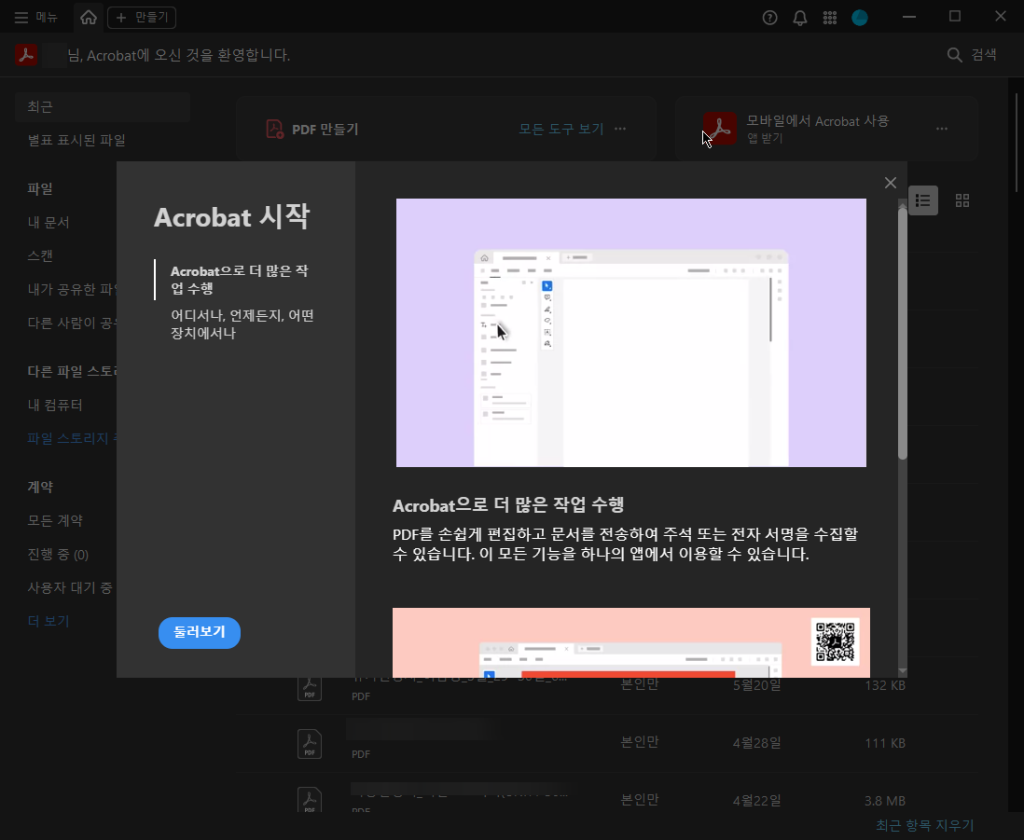
Task: Switch to list view
Action: pyautogui.click(x=923, y=200)
